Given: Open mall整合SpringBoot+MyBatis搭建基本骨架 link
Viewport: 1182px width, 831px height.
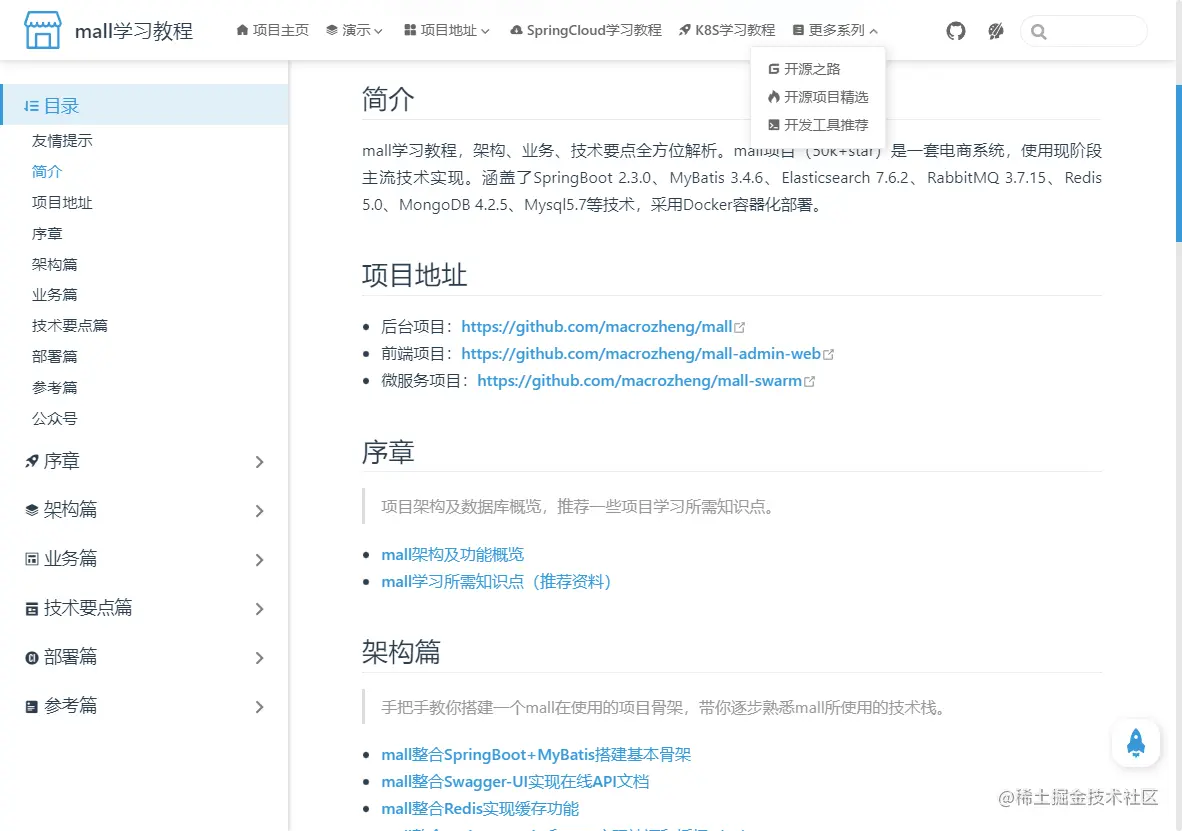Looking at the screenshot, I should pyautogui.click(x=536, y=754).
